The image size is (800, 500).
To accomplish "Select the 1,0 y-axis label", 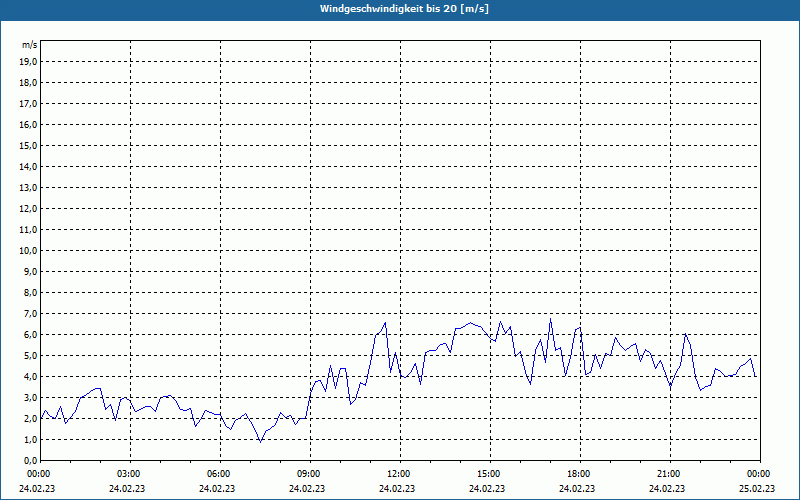I will coord(30,440).
